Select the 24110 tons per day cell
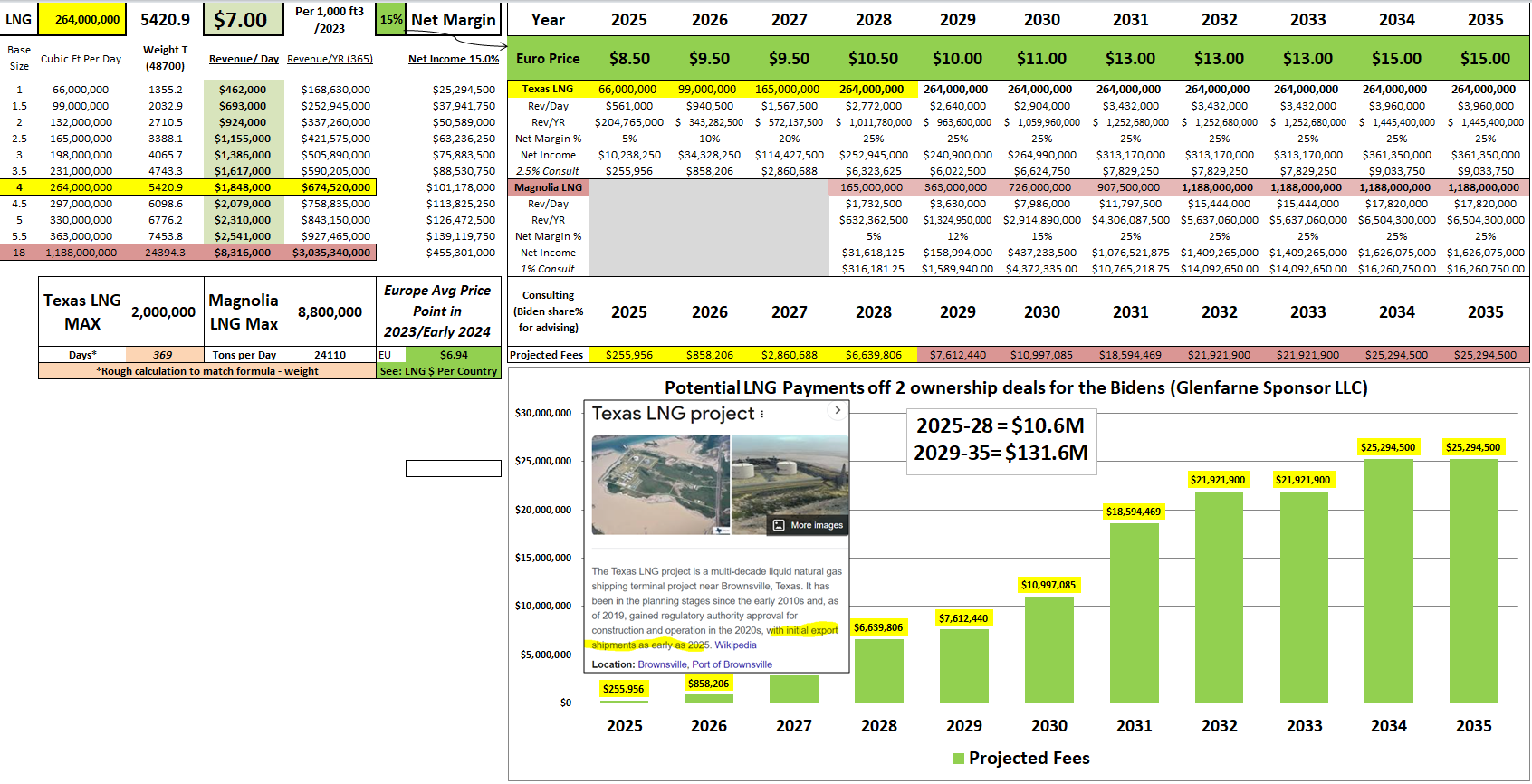1532x784 pixels. point(330,355)
